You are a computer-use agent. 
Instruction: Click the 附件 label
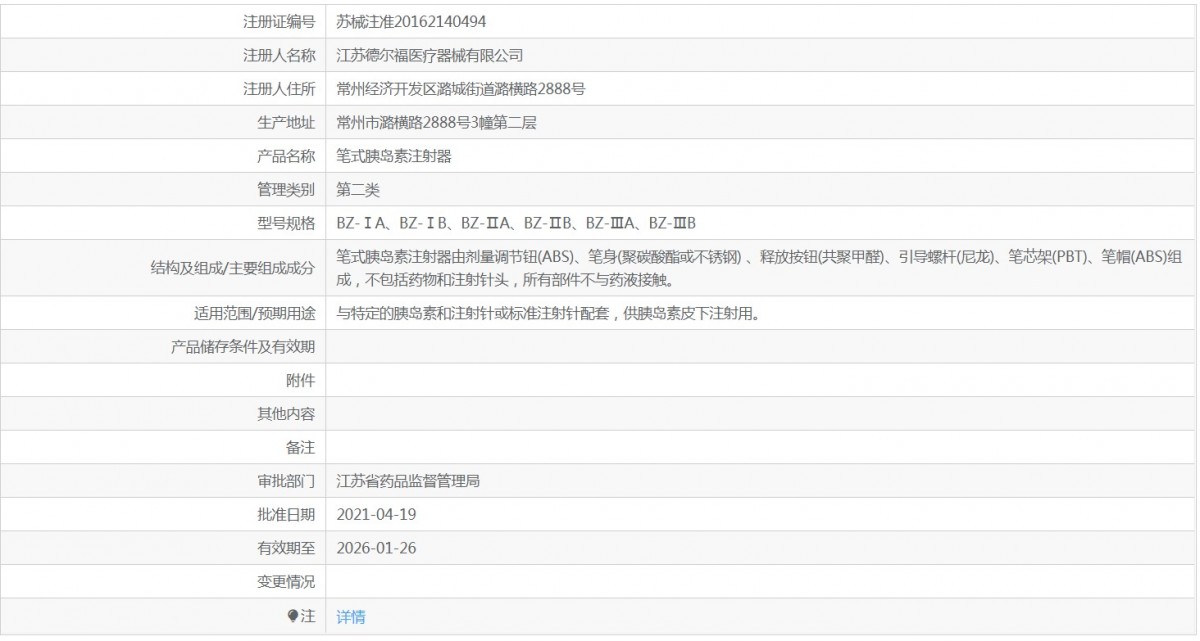pyautogui.click(x=300, y=380)
